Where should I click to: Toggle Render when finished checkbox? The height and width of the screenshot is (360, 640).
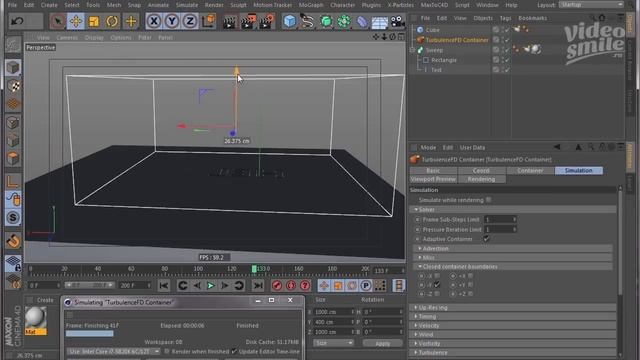(x=167, y=351)
